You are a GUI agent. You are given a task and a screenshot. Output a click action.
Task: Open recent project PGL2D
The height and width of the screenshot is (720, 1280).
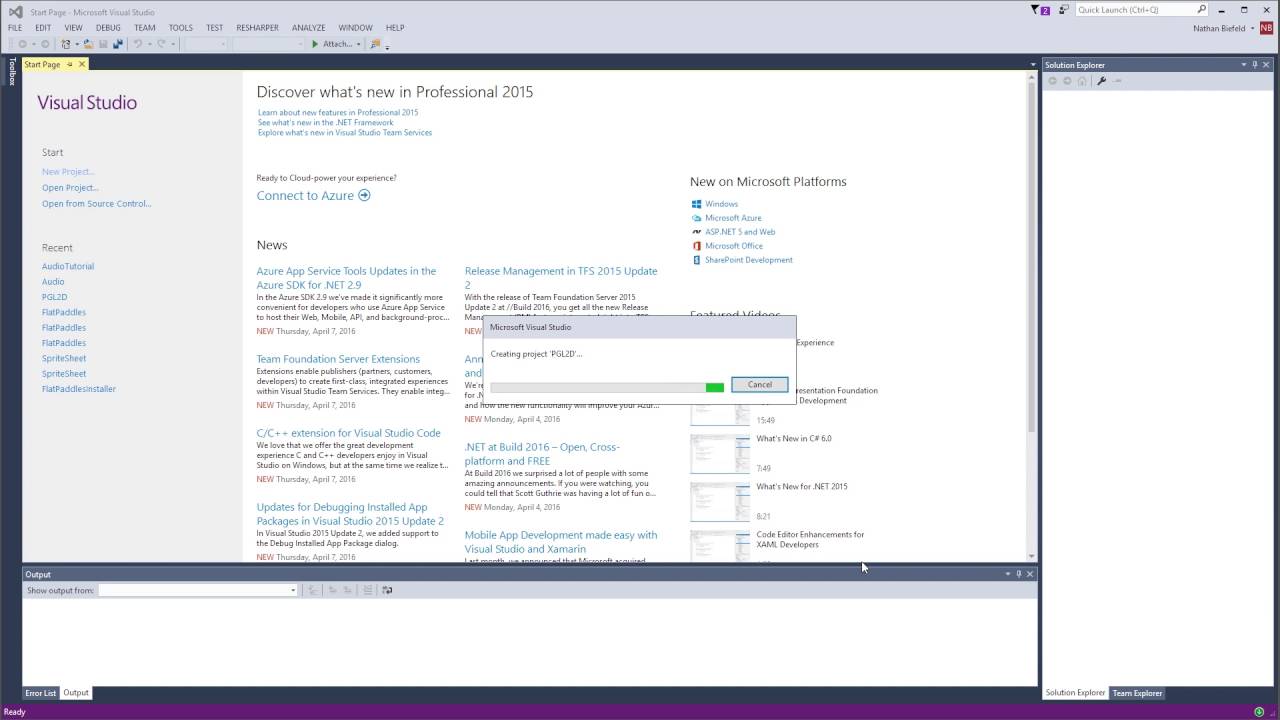coord(55,297)
